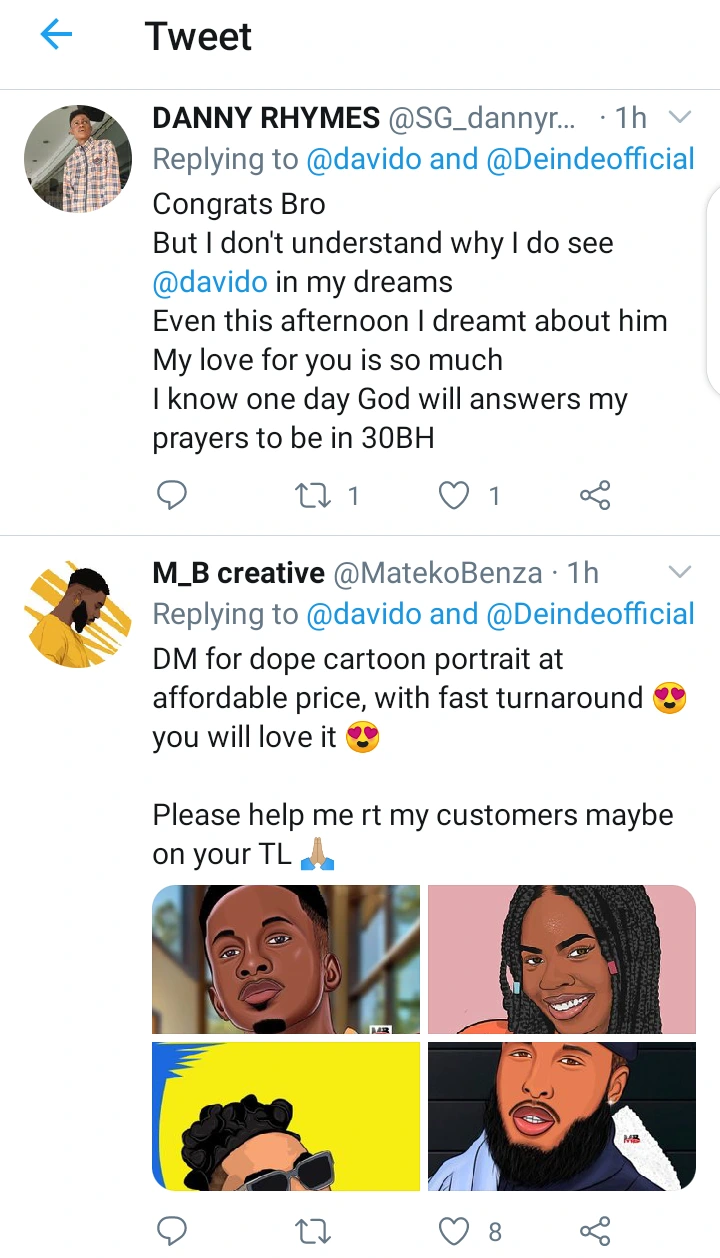Open the braided-hair woman cartoon image

tap(561, 959)
